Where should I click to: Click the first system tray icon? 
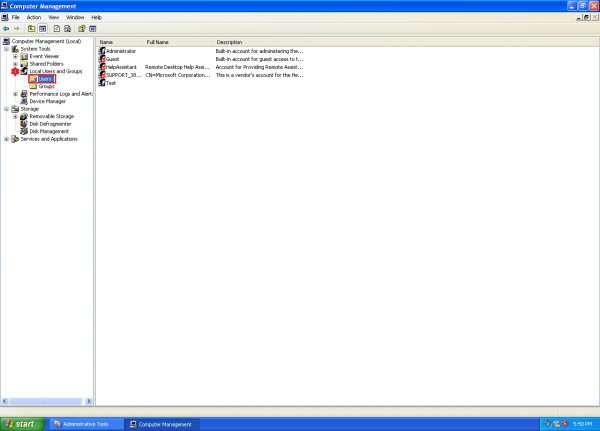tap(548, 424)
